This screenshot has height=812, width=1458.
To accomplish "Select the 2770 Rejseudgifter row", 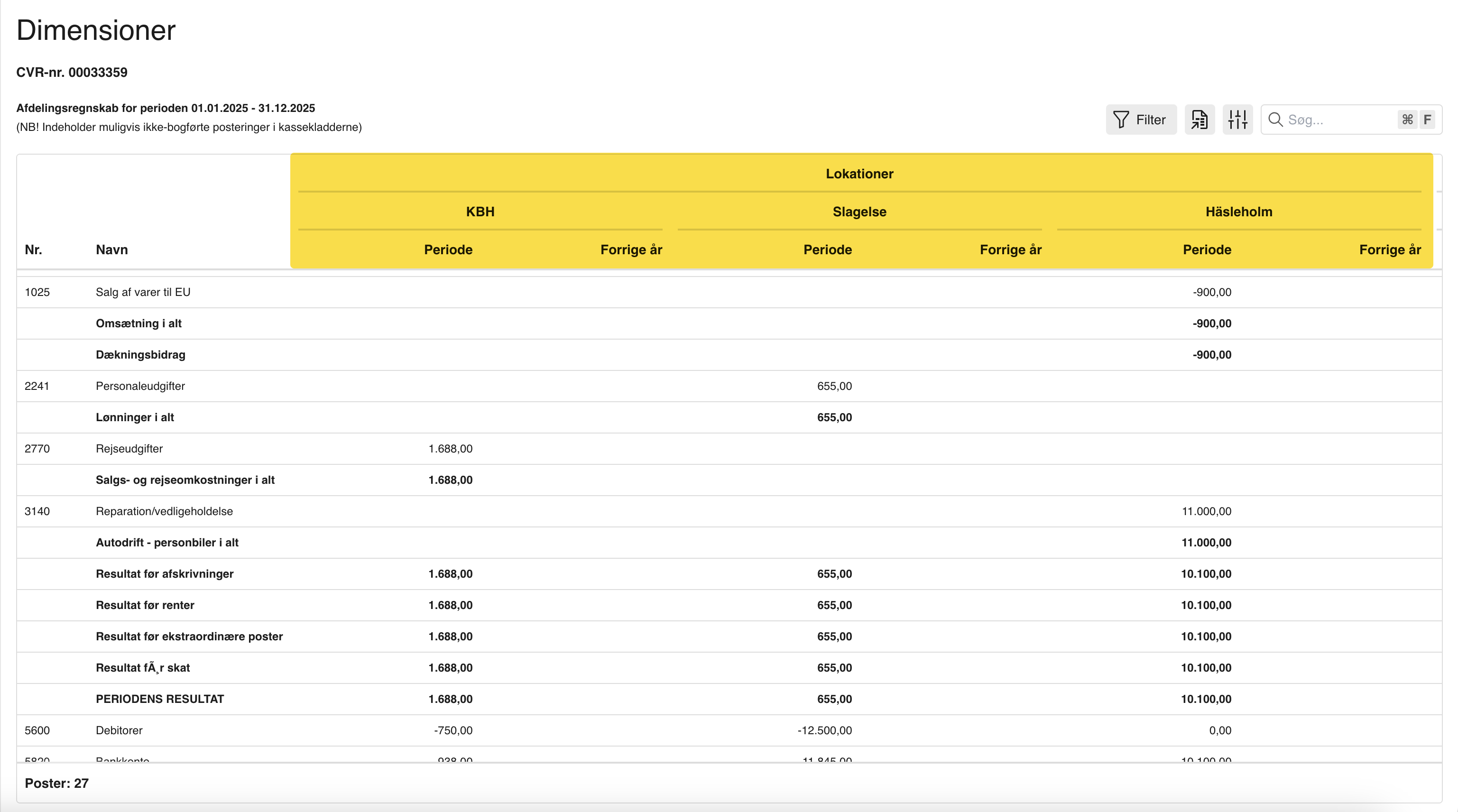I will pos(129,449).
